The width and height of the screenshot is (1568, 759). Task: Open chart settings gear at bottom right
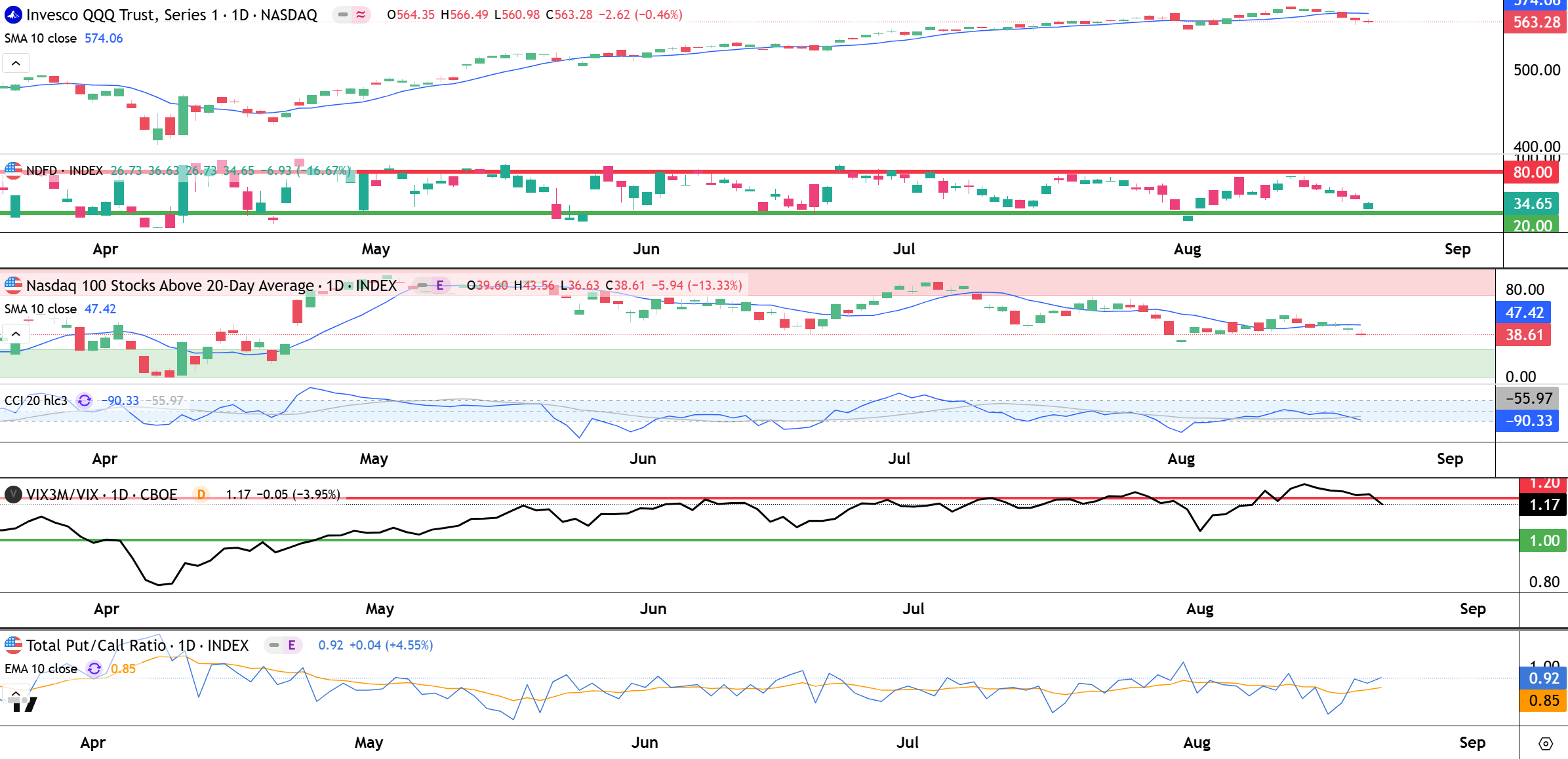pos(1546,743)
